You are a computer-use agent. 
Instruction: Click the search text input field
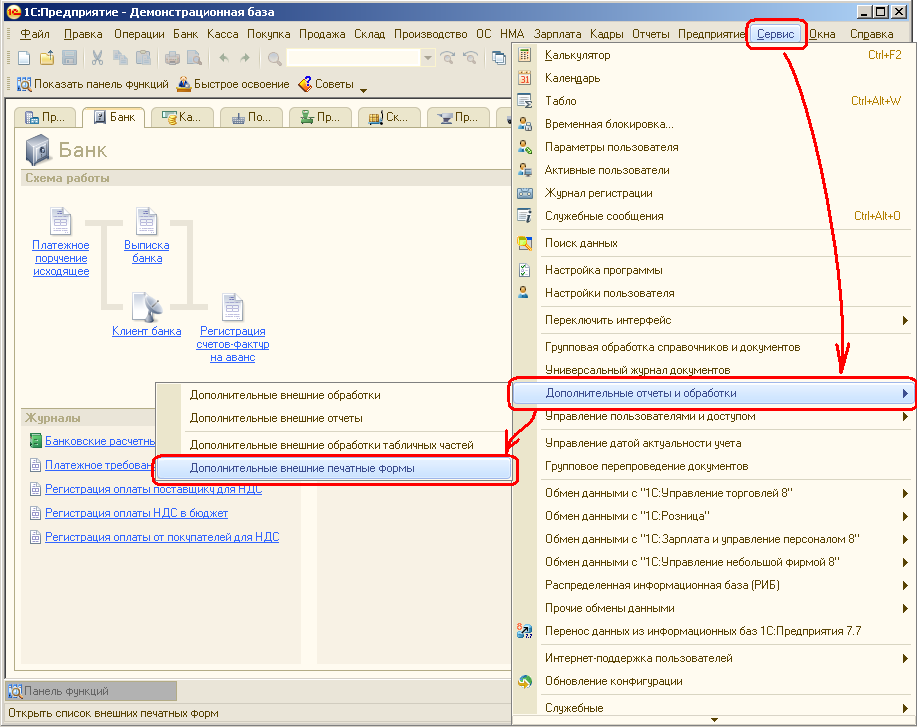click(353, 58)
